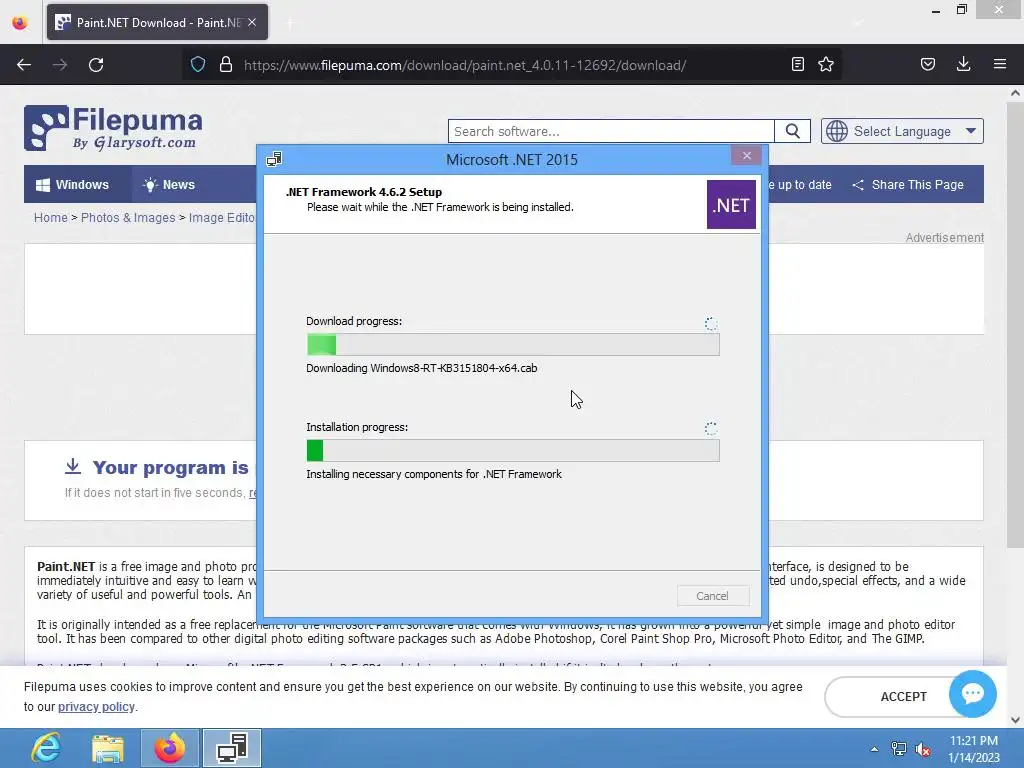Reload the Filepuma page

click(96, 65)
